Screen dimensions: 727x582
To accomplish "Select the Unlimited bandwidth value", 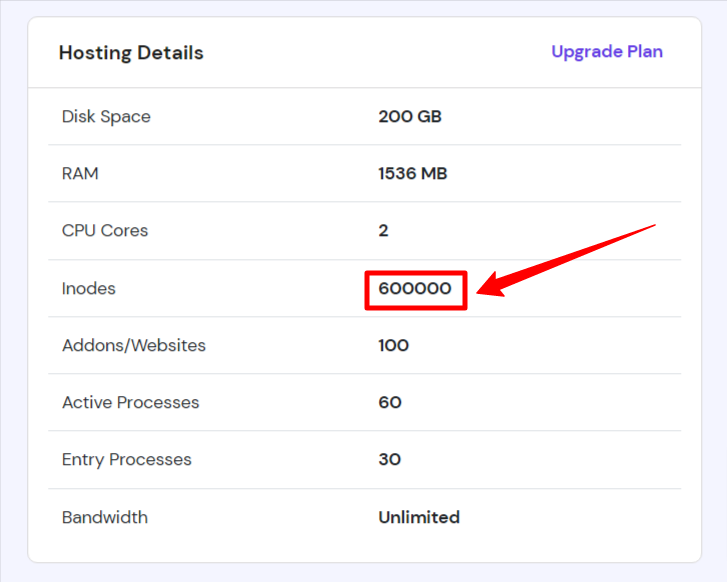I will tap(419, 518).
